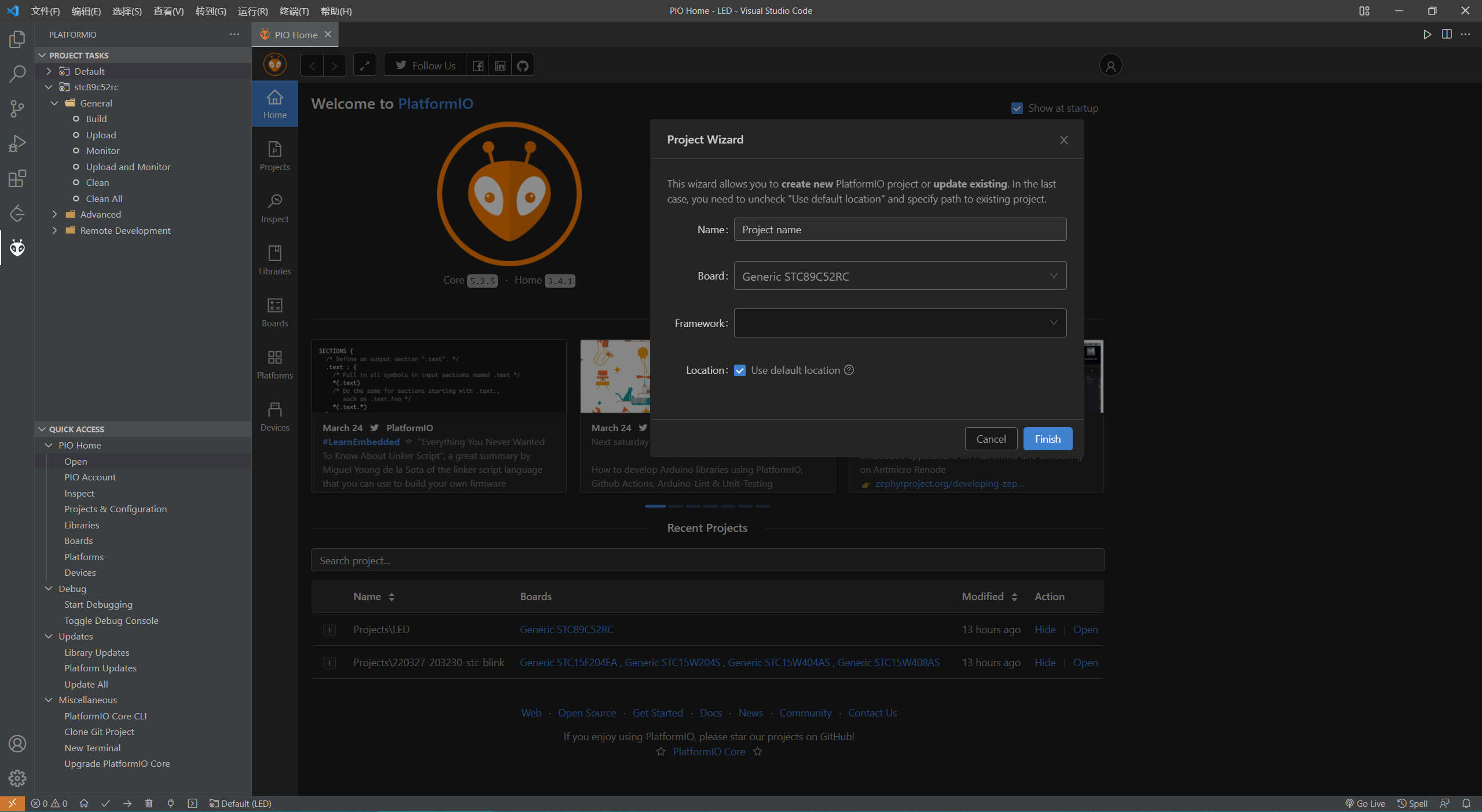This screenshot has width=1482, height=812.
Task: Click the PlatformIO Build checkmark in status bar
Action: point(105,803)
